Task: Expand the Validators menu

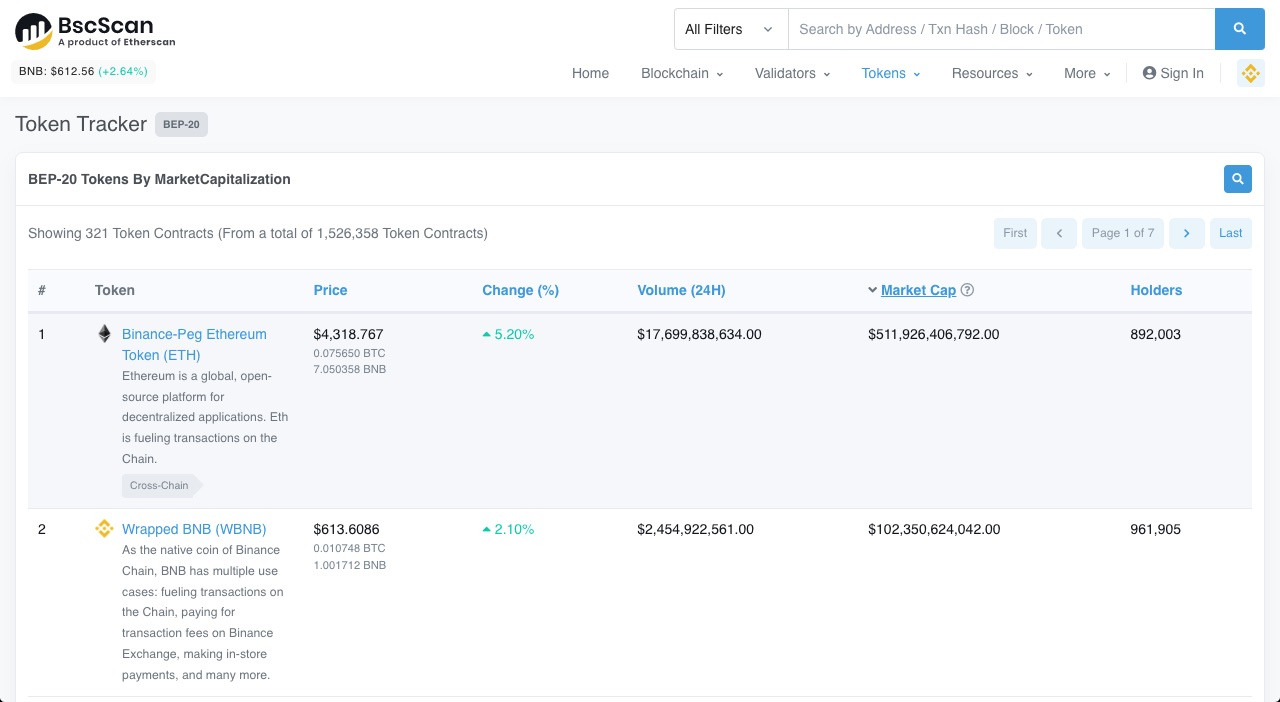Action: tap(792, 73)
